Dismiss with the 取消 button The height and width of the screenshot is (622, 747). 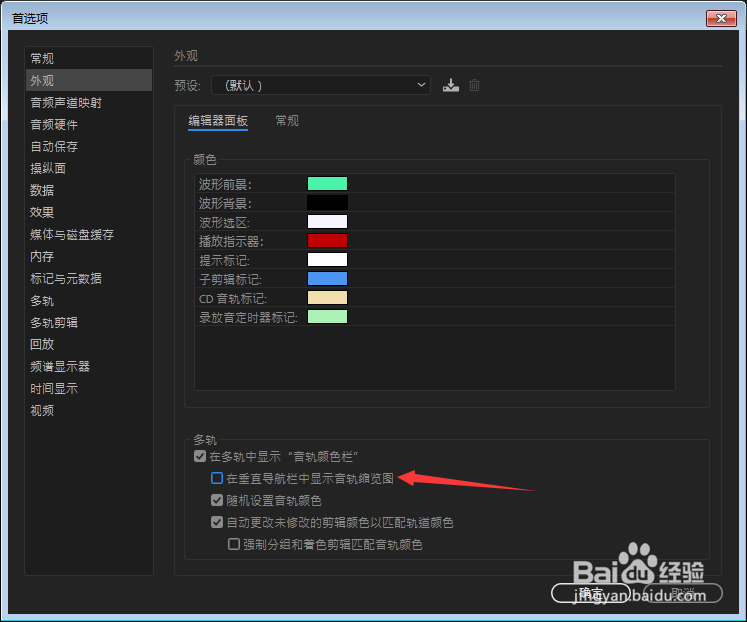(x=683, y=593)
